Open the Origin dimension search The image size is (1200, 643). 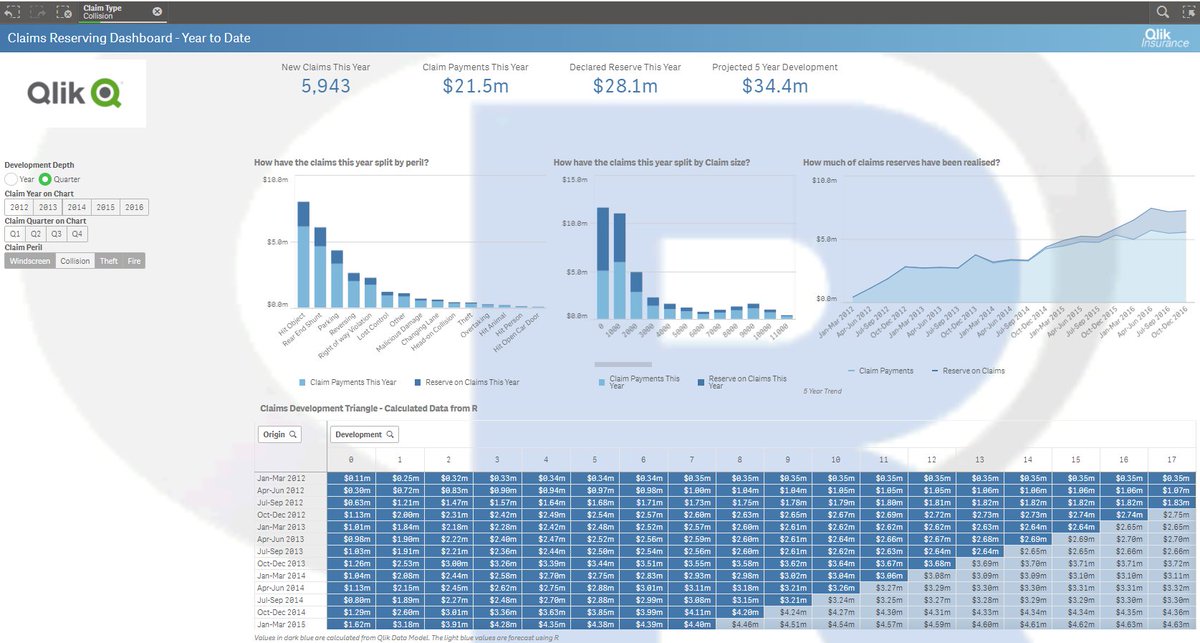tap(279, 434)
